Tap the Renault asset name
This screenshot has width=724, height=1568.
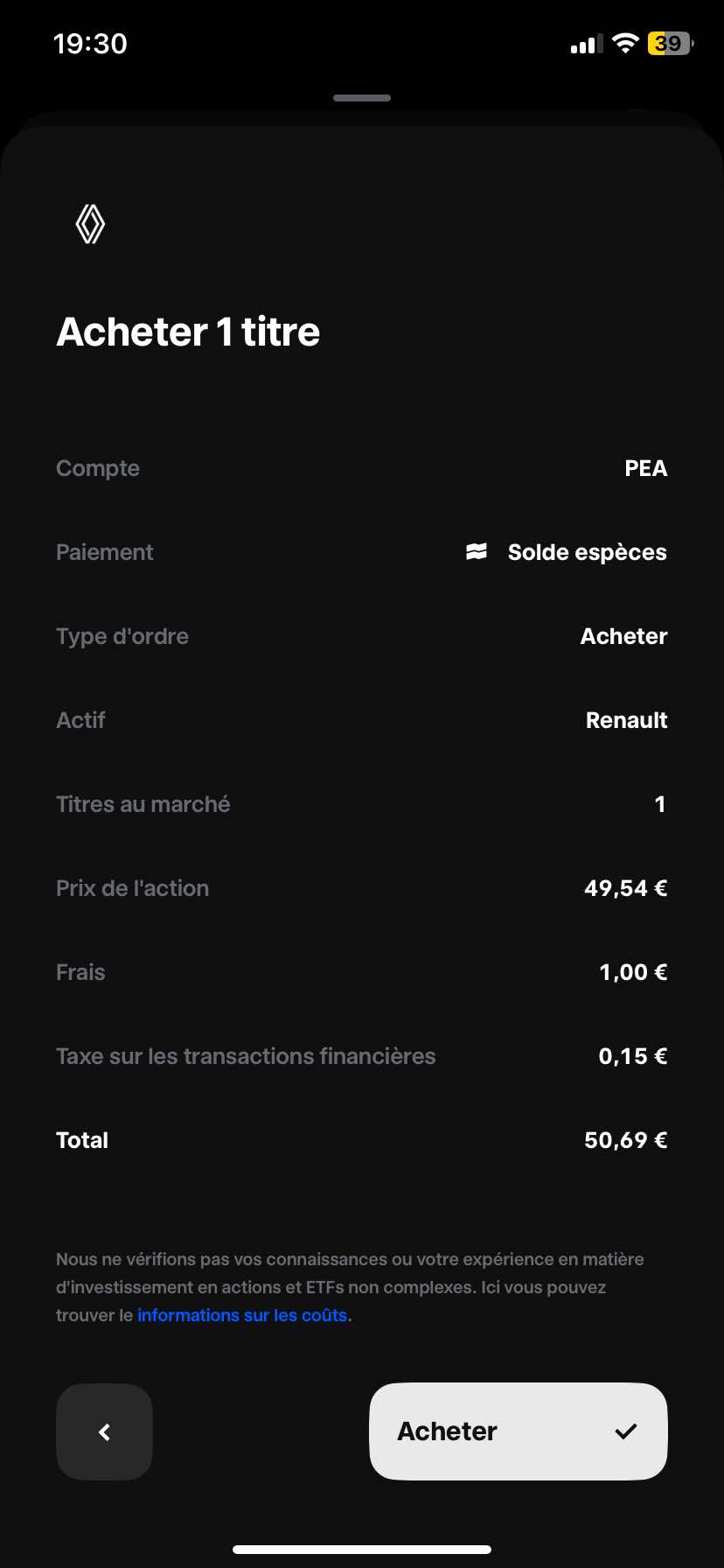[x=626, y=720]
